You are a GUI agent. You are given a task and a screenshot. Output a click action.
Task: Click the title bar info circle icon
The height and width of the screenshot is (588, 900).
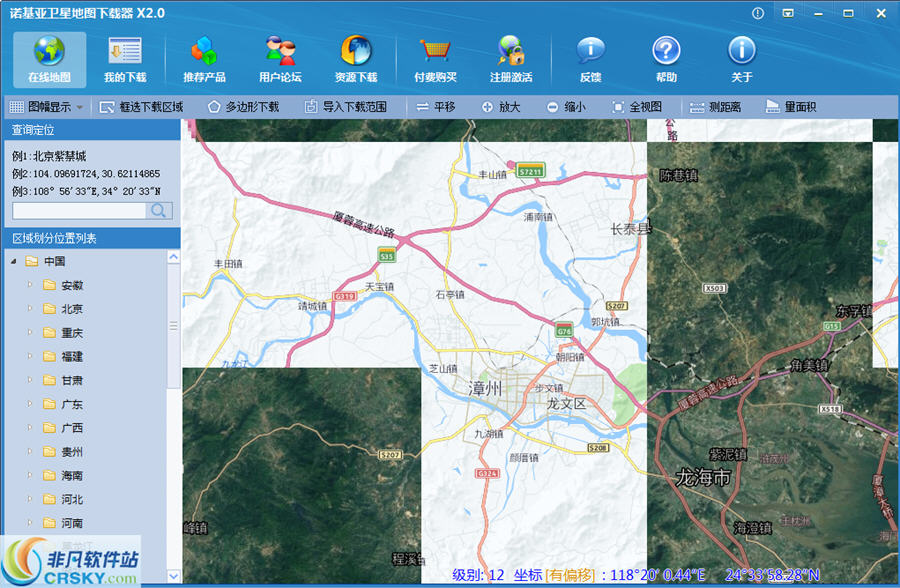758,13
